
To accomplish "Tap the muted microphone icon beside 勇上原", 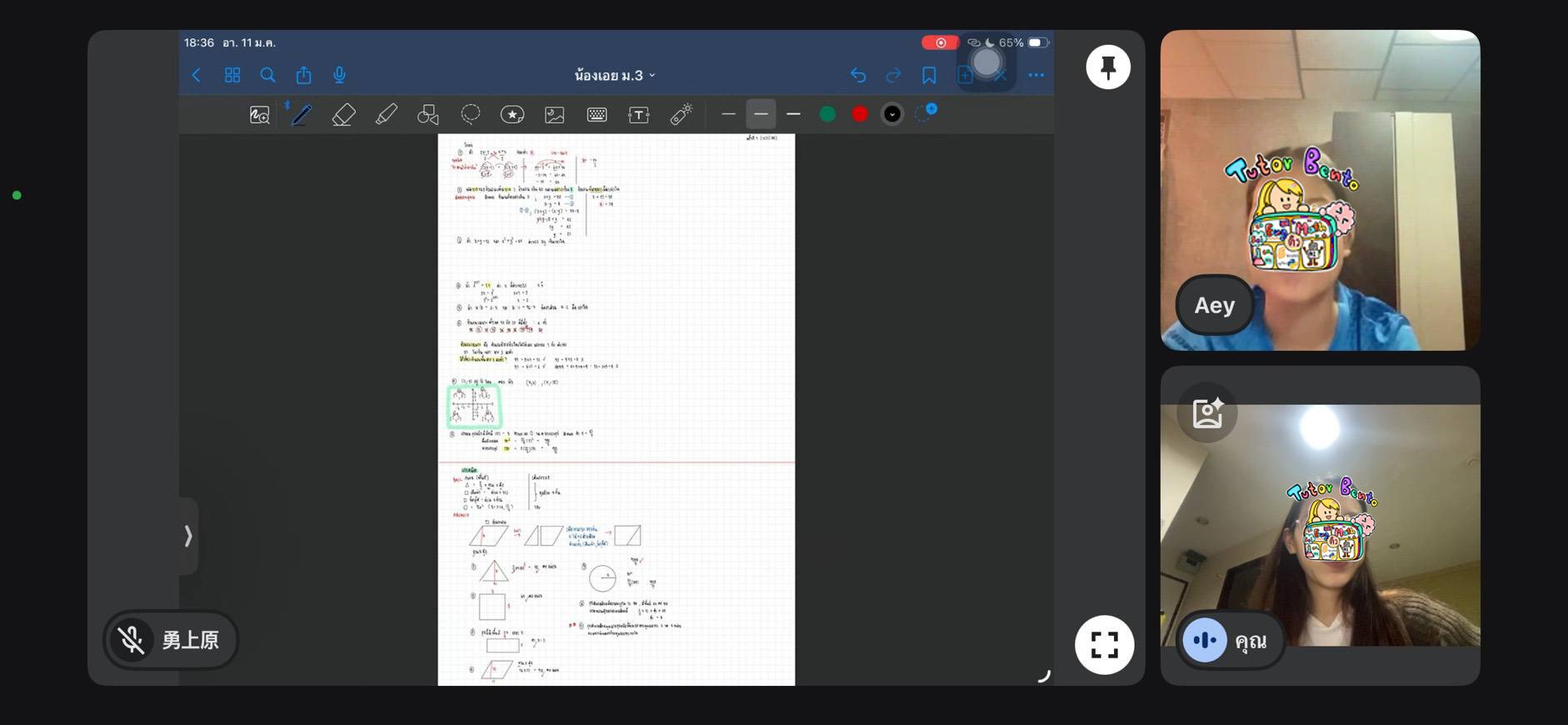I will click(x=132, y=640).
